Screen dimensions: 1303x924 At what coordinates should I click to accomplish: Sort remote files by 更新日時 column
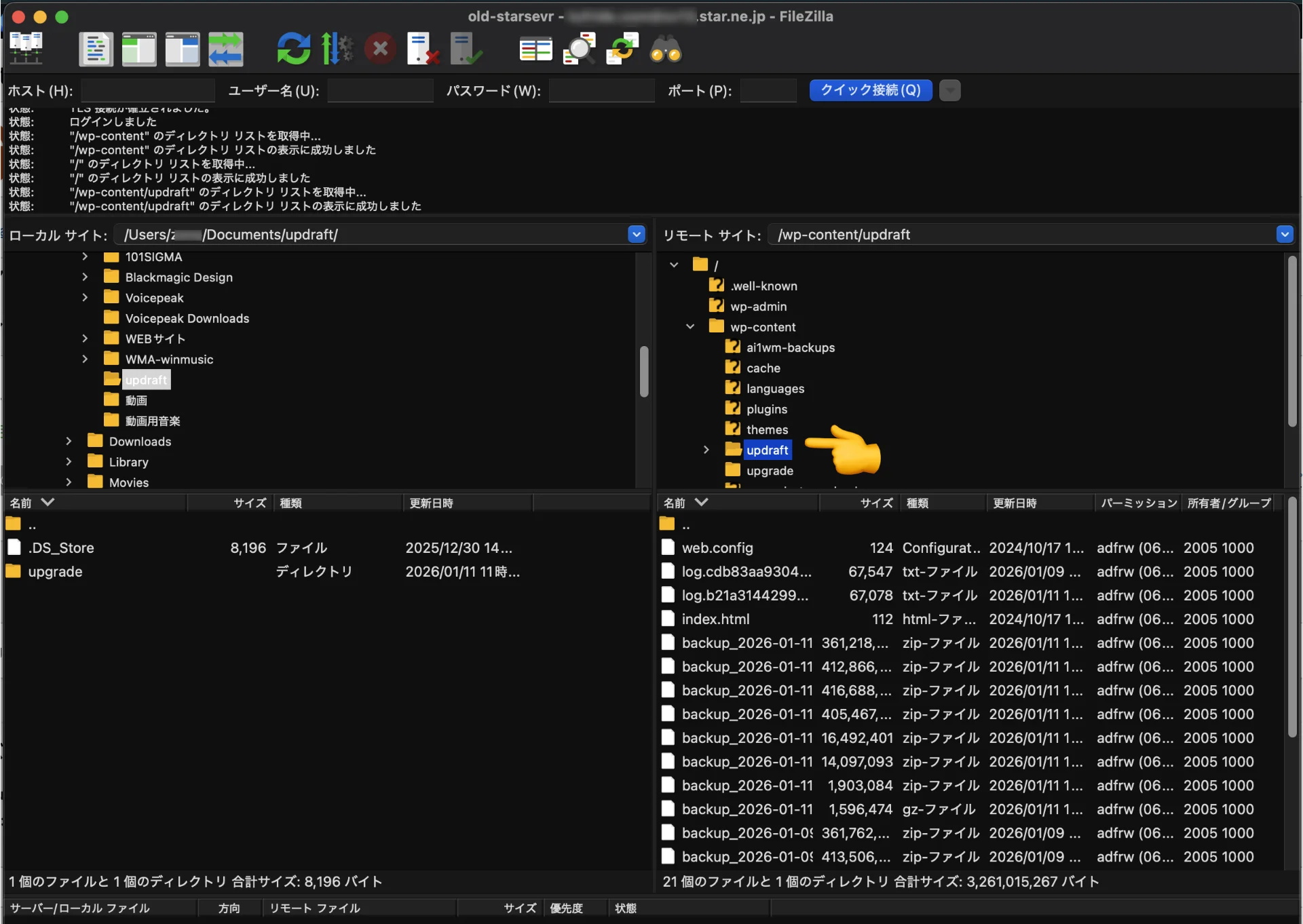[1014, 503]
